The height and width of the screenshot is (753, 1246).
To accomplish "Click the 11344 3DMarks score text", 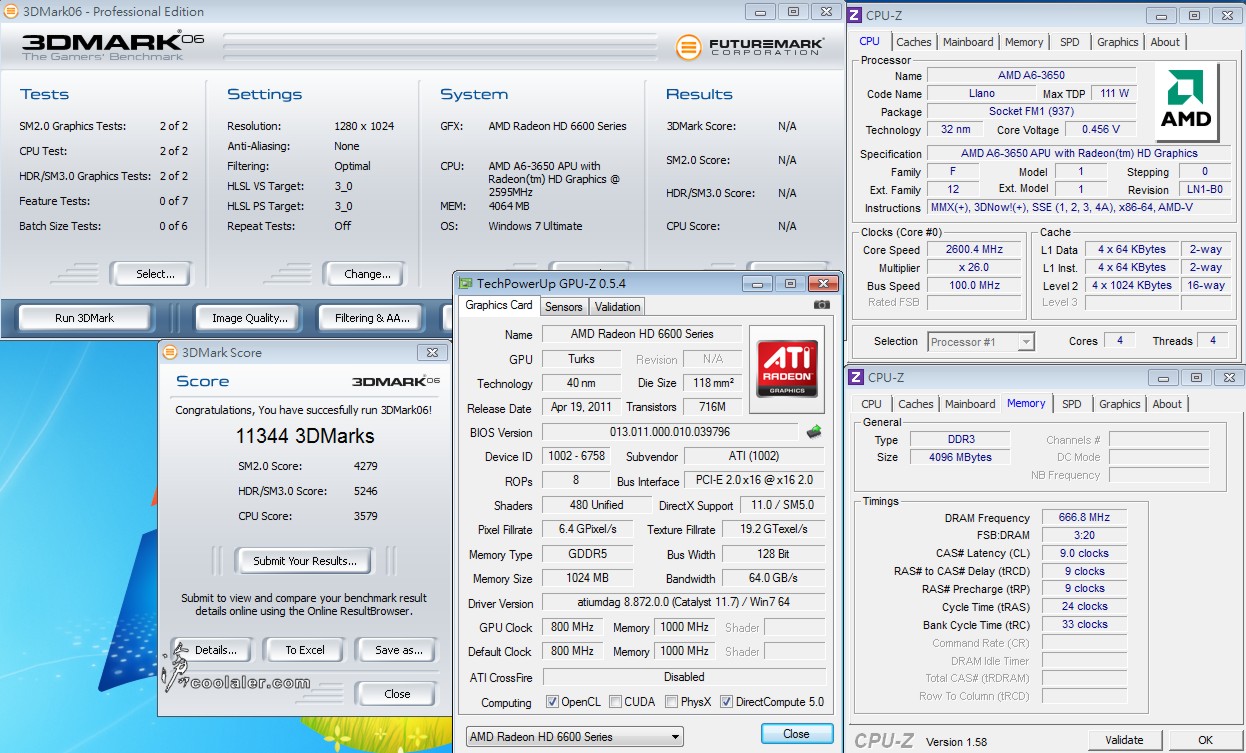I will click(x=305, y=436).
